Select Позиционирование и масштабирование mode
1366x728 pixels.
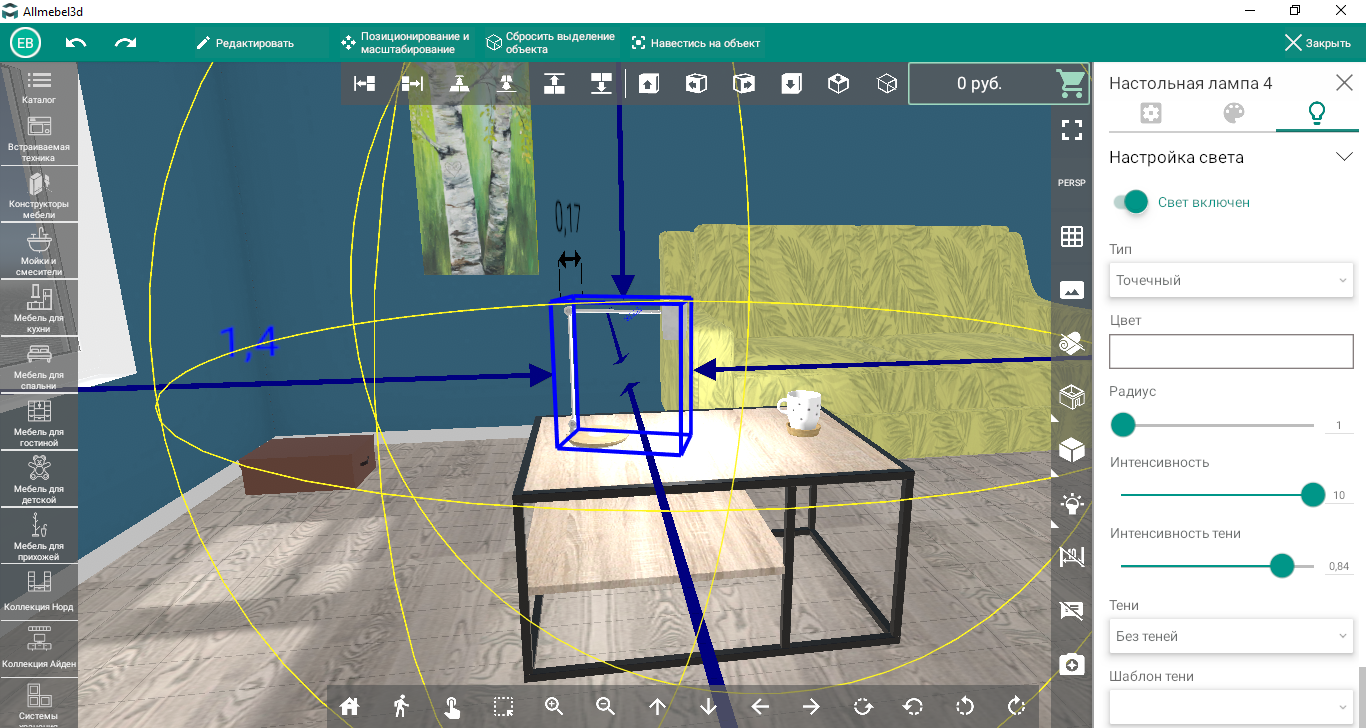[x=405, y=43]
